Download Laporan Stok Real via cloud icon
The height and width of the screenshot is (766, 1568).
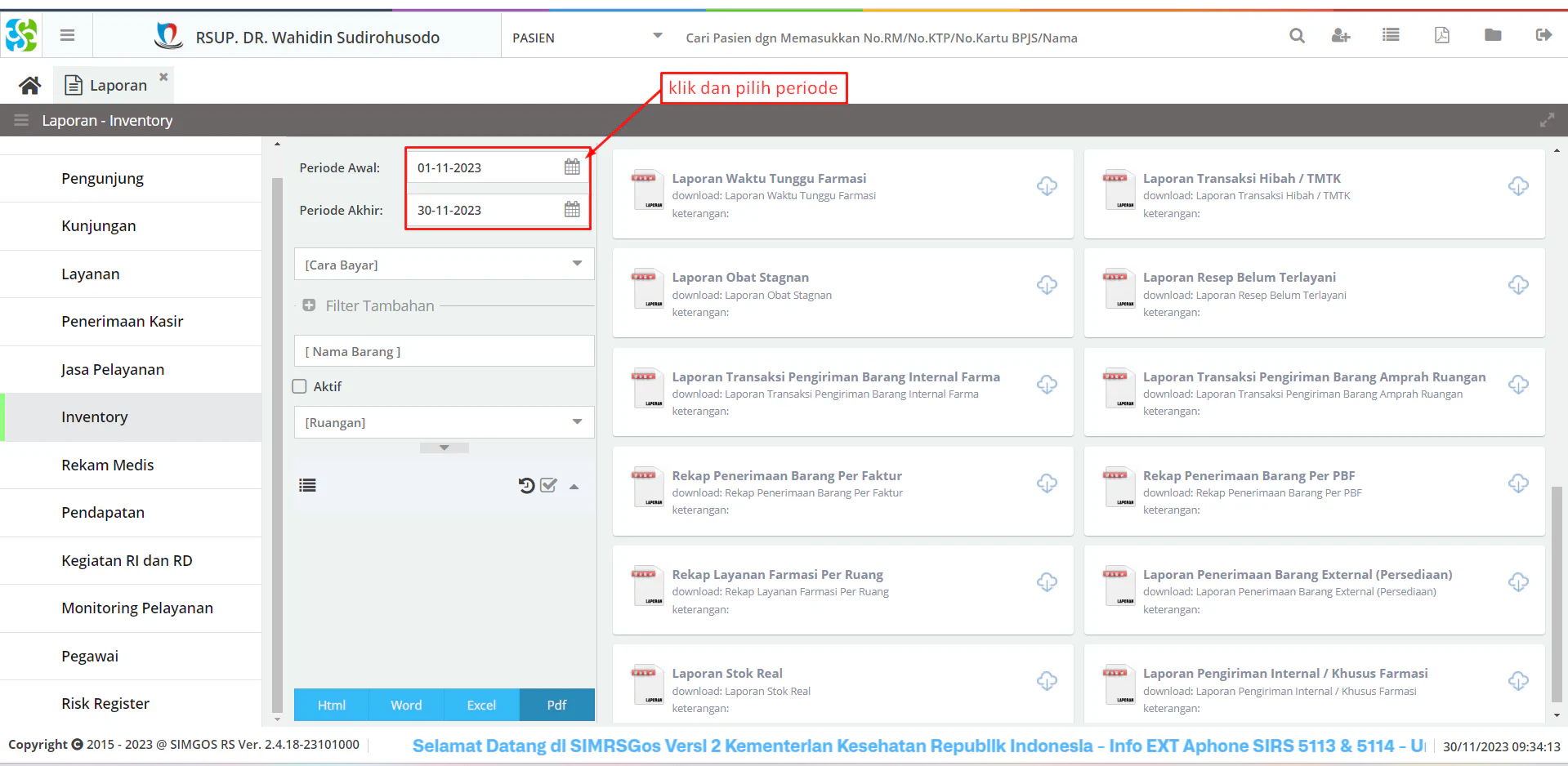1047,681
